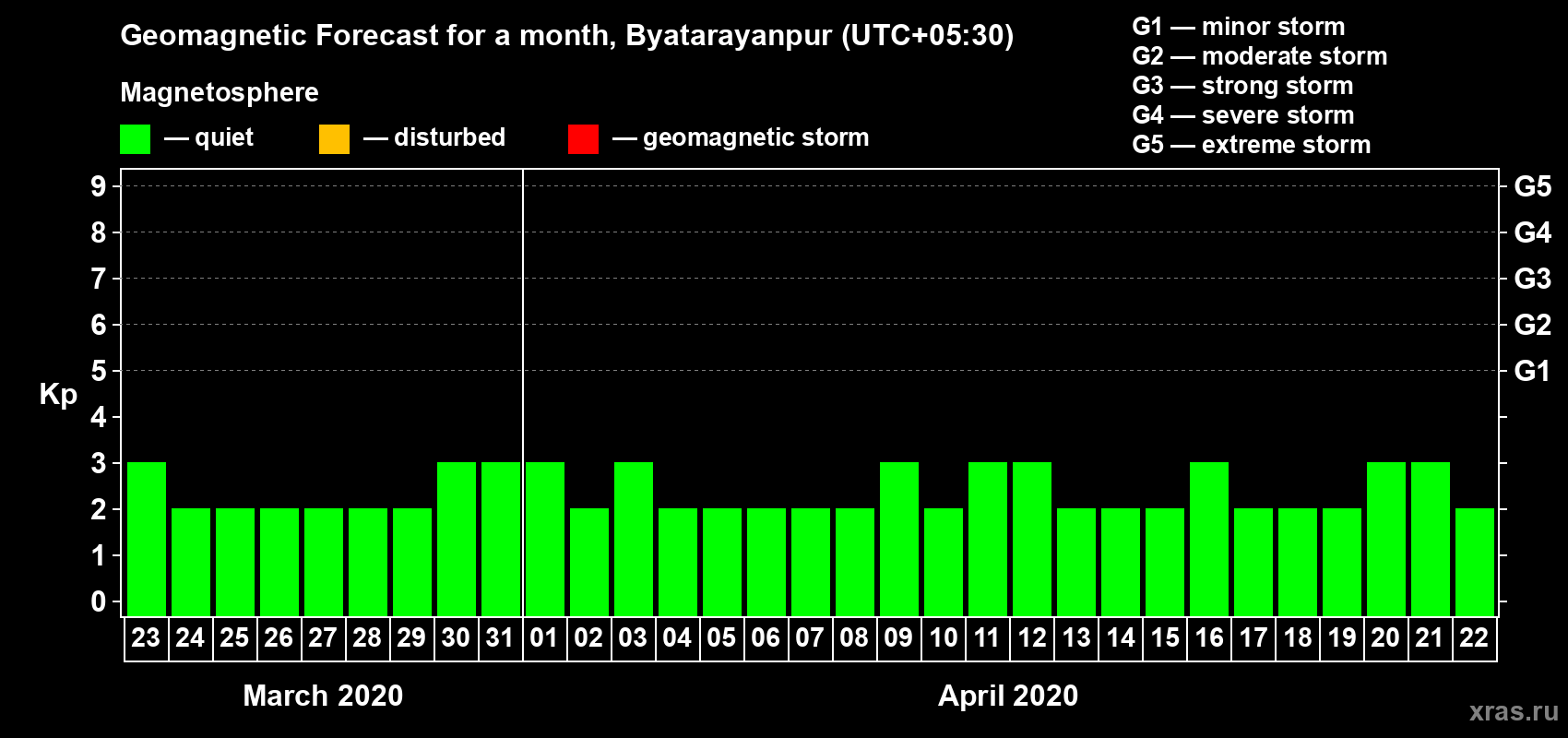Click the date cell labeled 29
This screenshot has height=738, width=1568.
coord(411,638)
